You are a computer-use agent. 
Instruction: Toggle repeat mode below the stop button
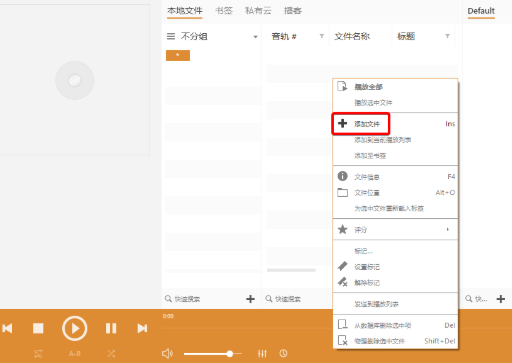[38, 354]
